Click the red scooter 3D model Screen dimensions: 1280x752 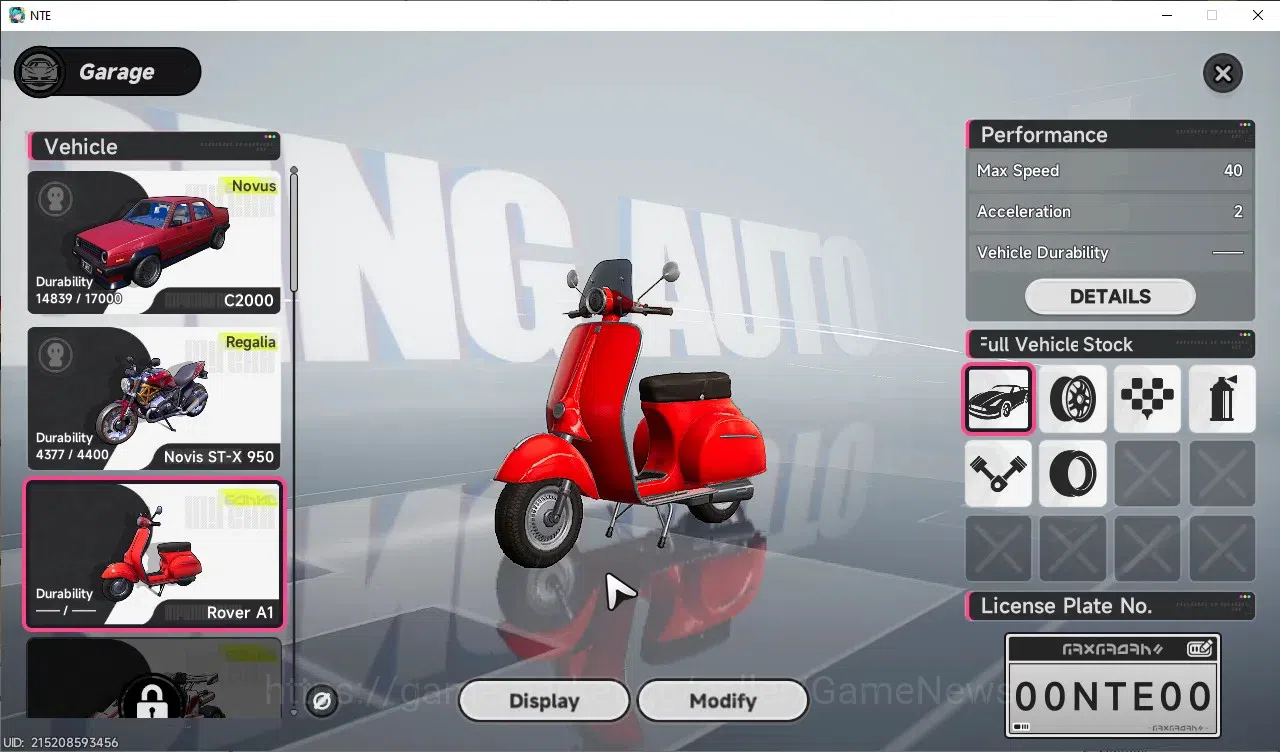tap(630, 415)
